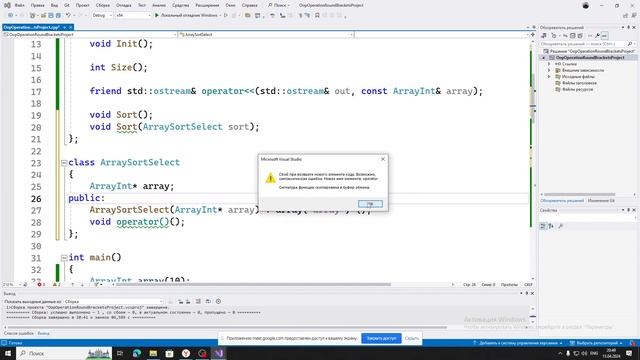This screenshot has width=640, height=360.
Task: Open the Git menu
Action: click(67, 5)
